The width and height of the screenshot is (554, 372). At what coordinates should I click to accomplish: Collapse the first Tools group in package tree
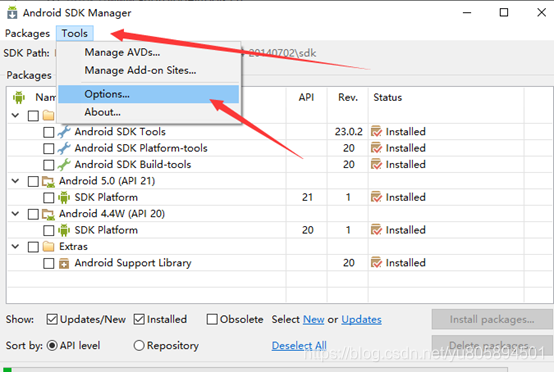[15, 115]
